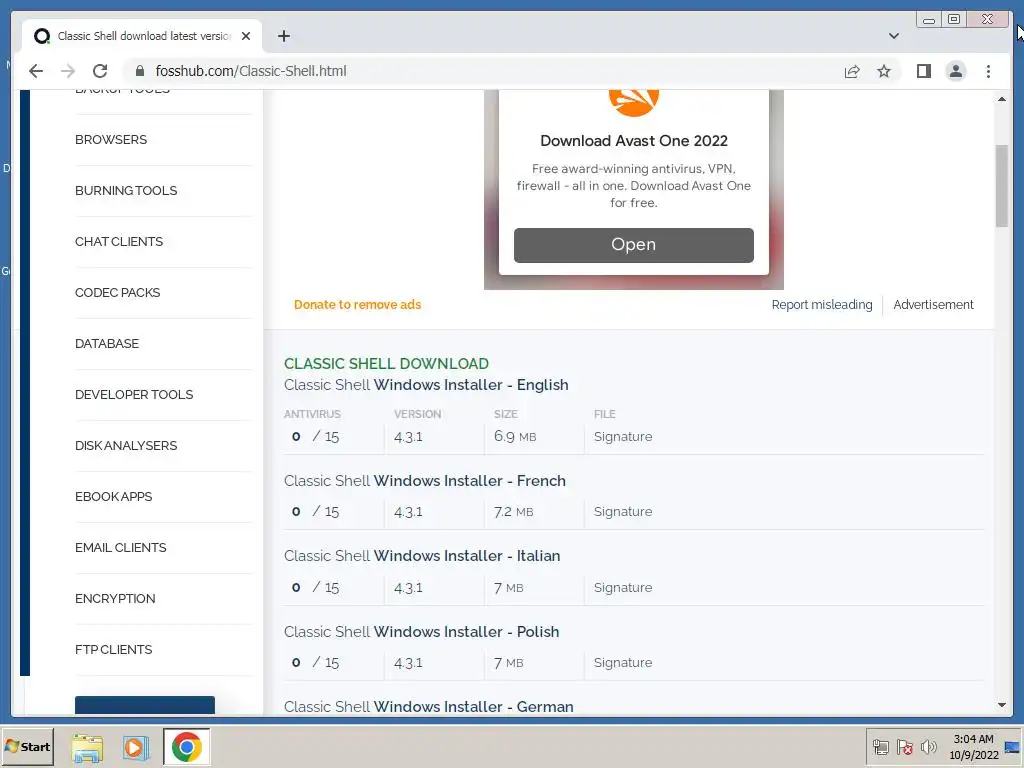The height and width of the screenshot is (768, 1024).
Task: Launch Windows Media Player from taskbar
Action: (136, 747)
